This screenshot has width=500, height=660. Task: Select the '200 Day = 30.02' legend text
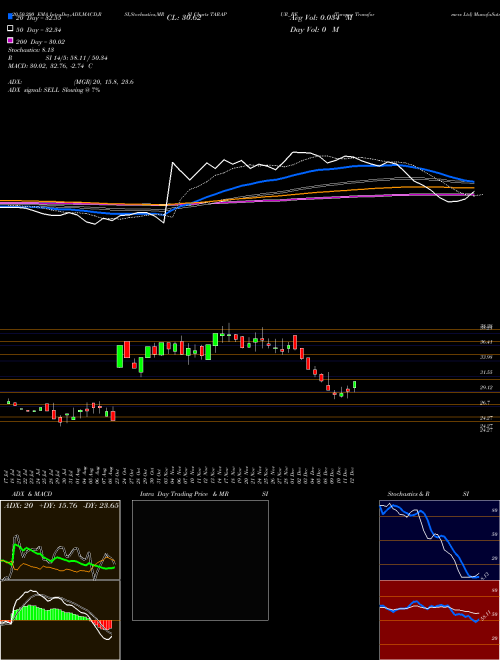pyautogui.click(x=41, y=41)
